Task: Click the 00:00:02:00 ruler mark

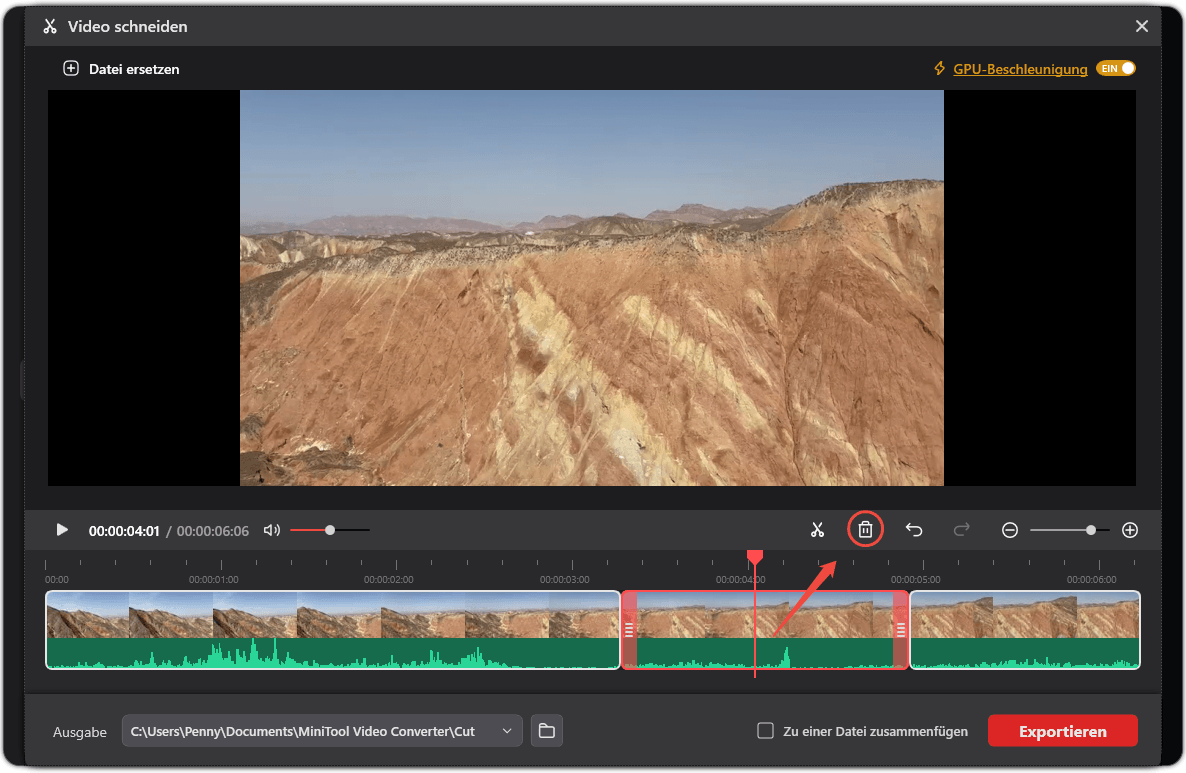Action: click(389, 579)
